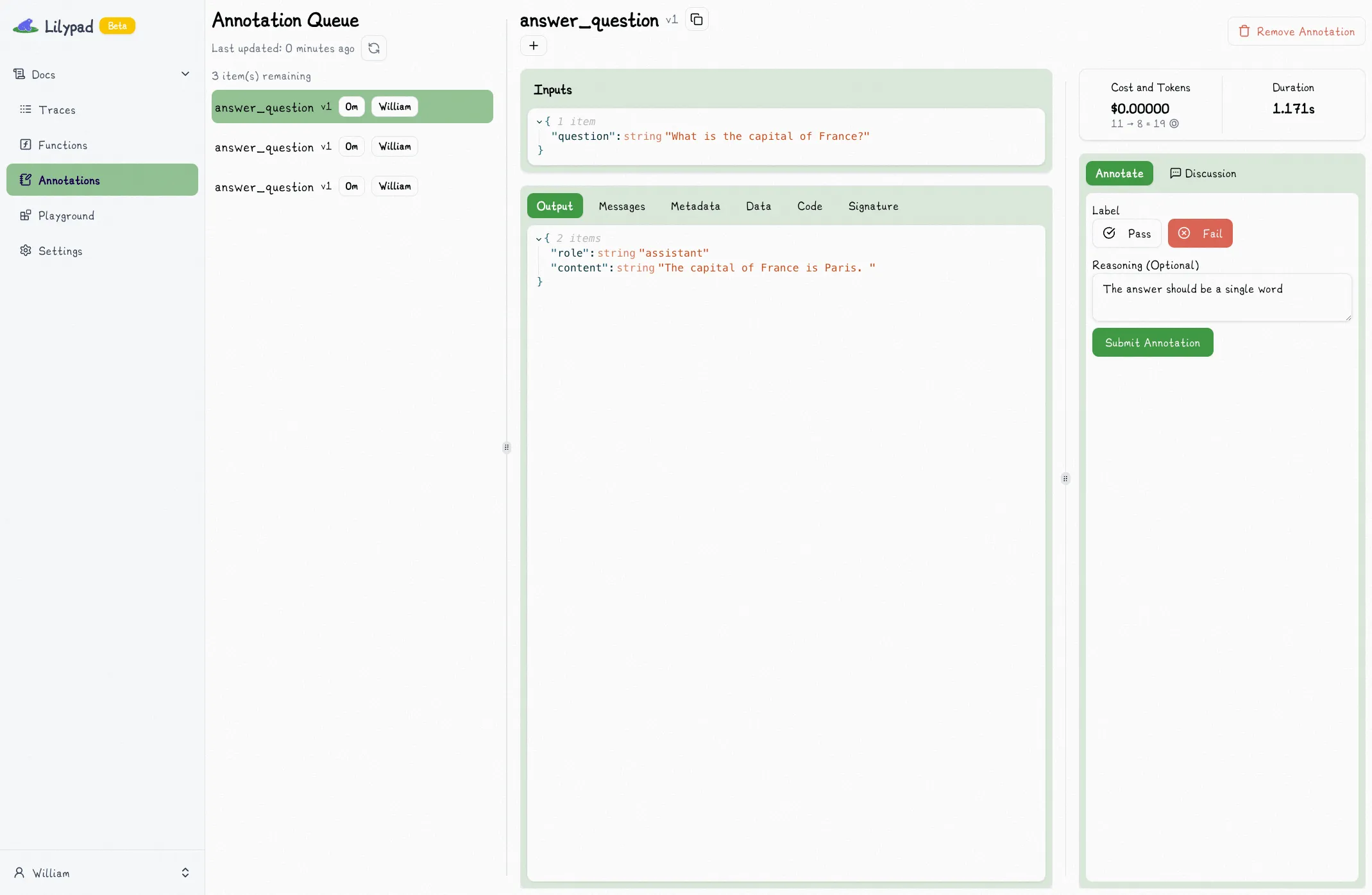Copy the answer_question function name
The width and height of the screenshot is (1372, 895).
coord(697,19)
